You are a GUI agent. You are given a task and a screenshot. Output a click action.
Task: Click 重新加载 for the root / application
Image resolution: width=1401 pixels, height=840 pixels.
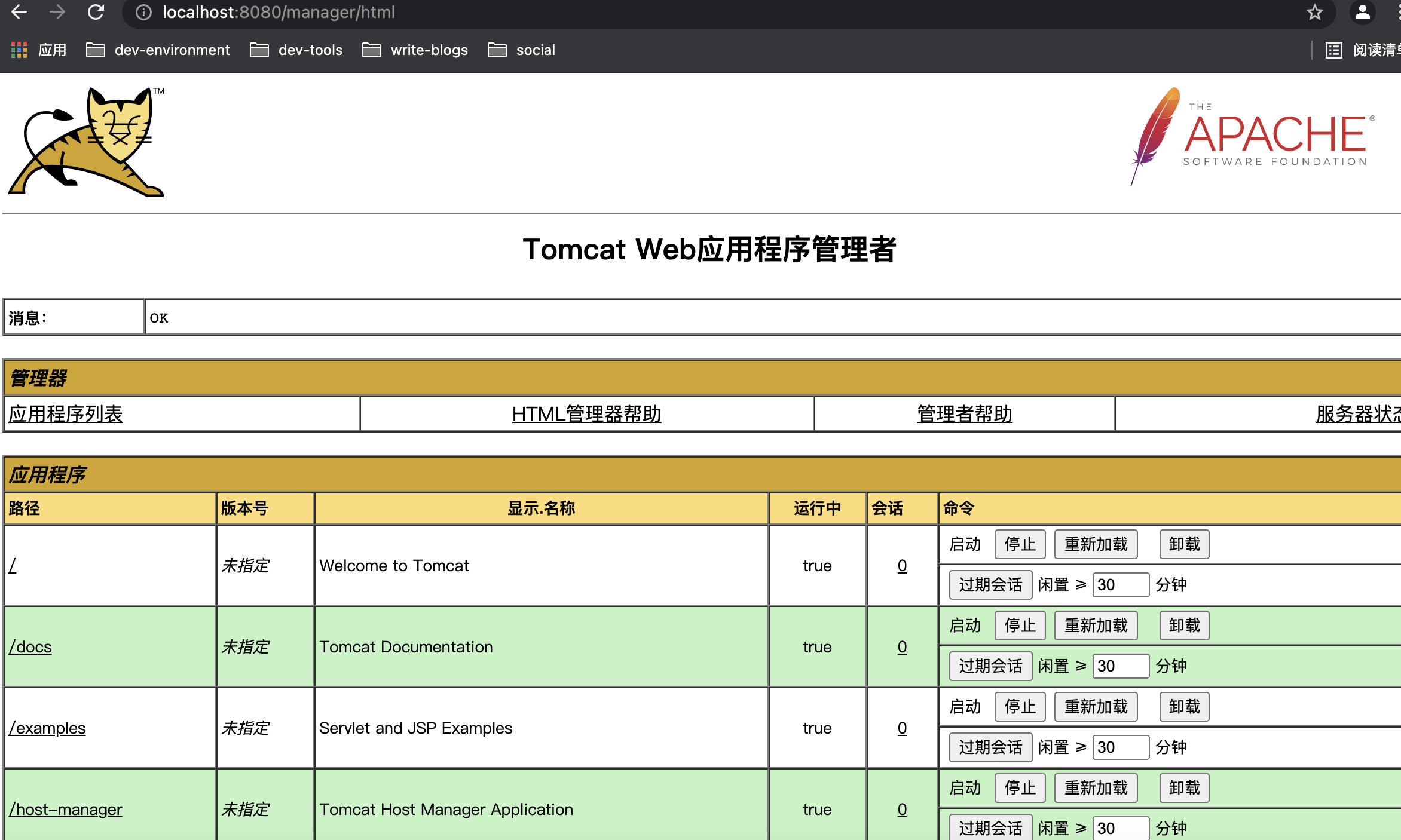(x=1096, y=544)
